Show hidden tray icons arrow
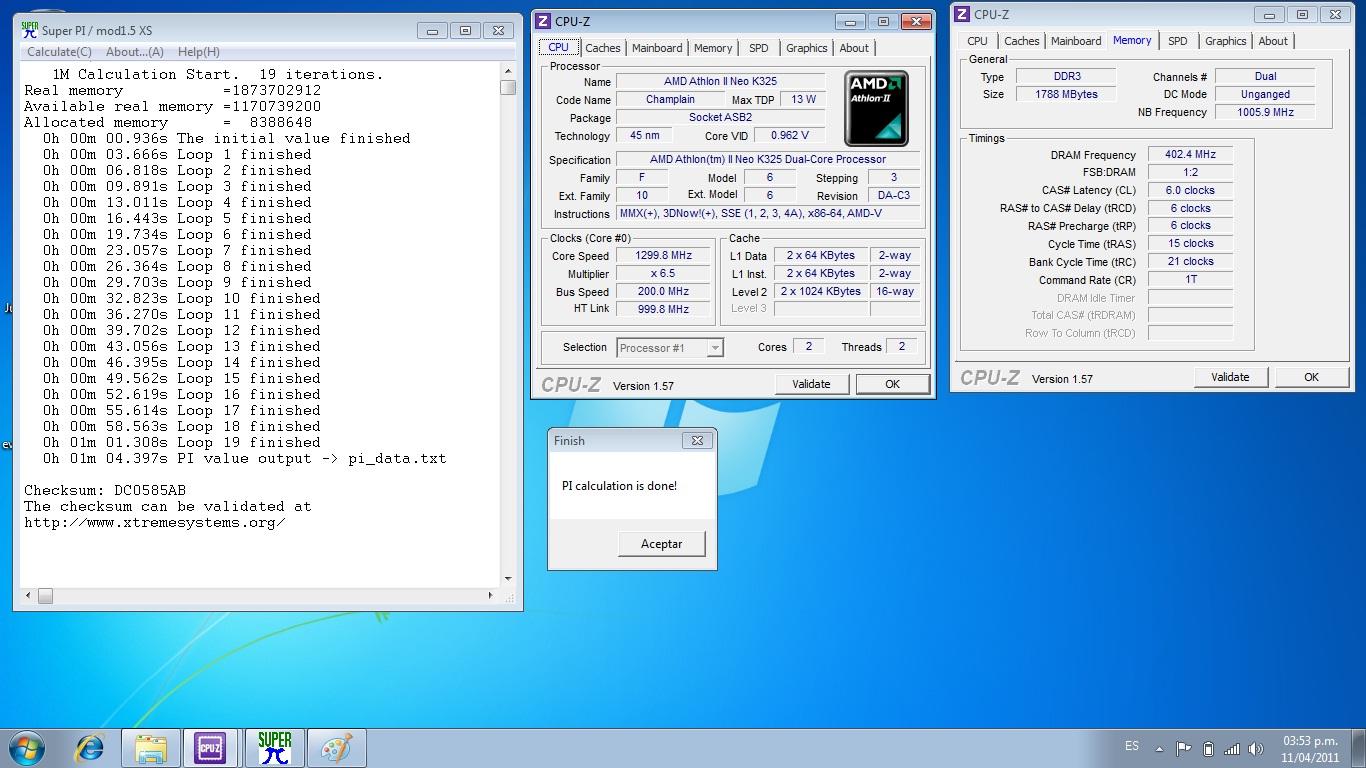Viewport: 1366px width, 768px height. click(x=1160, y=748)
